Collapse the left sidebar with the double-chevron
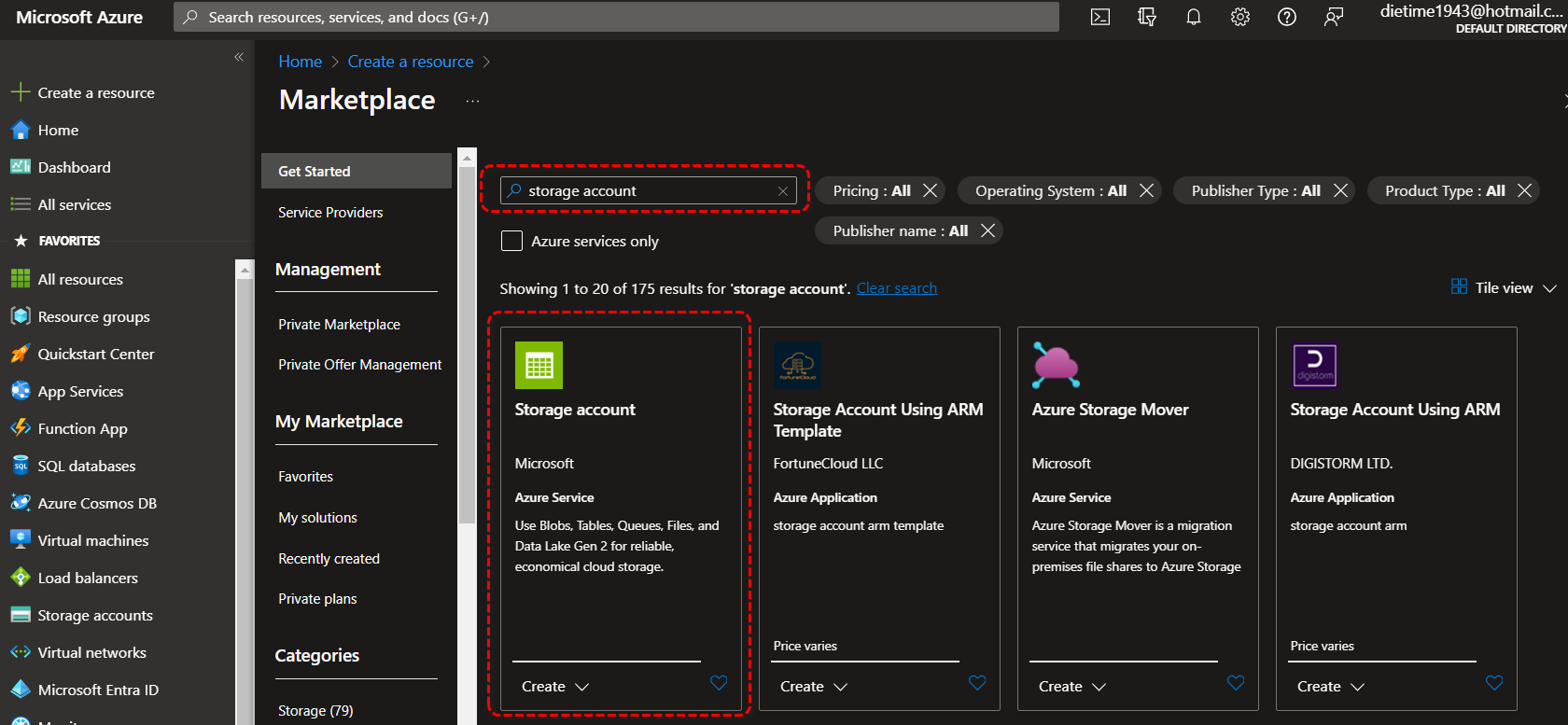This screenshot has height=725, width=1568. coord(239,57)
